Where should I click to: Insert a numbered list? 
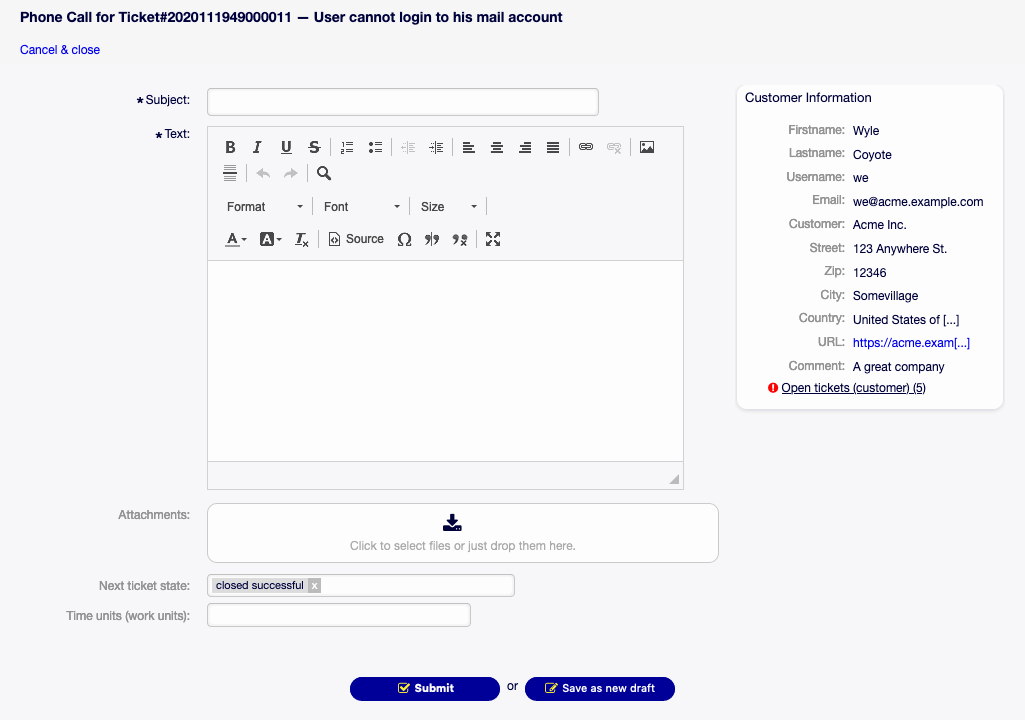tap(347, 147)
